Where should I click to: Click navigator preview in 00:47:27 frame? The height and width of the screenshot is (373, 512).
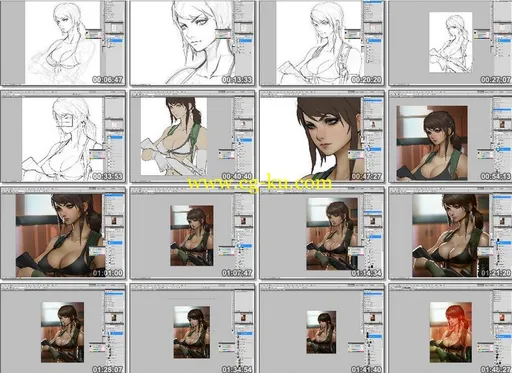click(374, 124)
